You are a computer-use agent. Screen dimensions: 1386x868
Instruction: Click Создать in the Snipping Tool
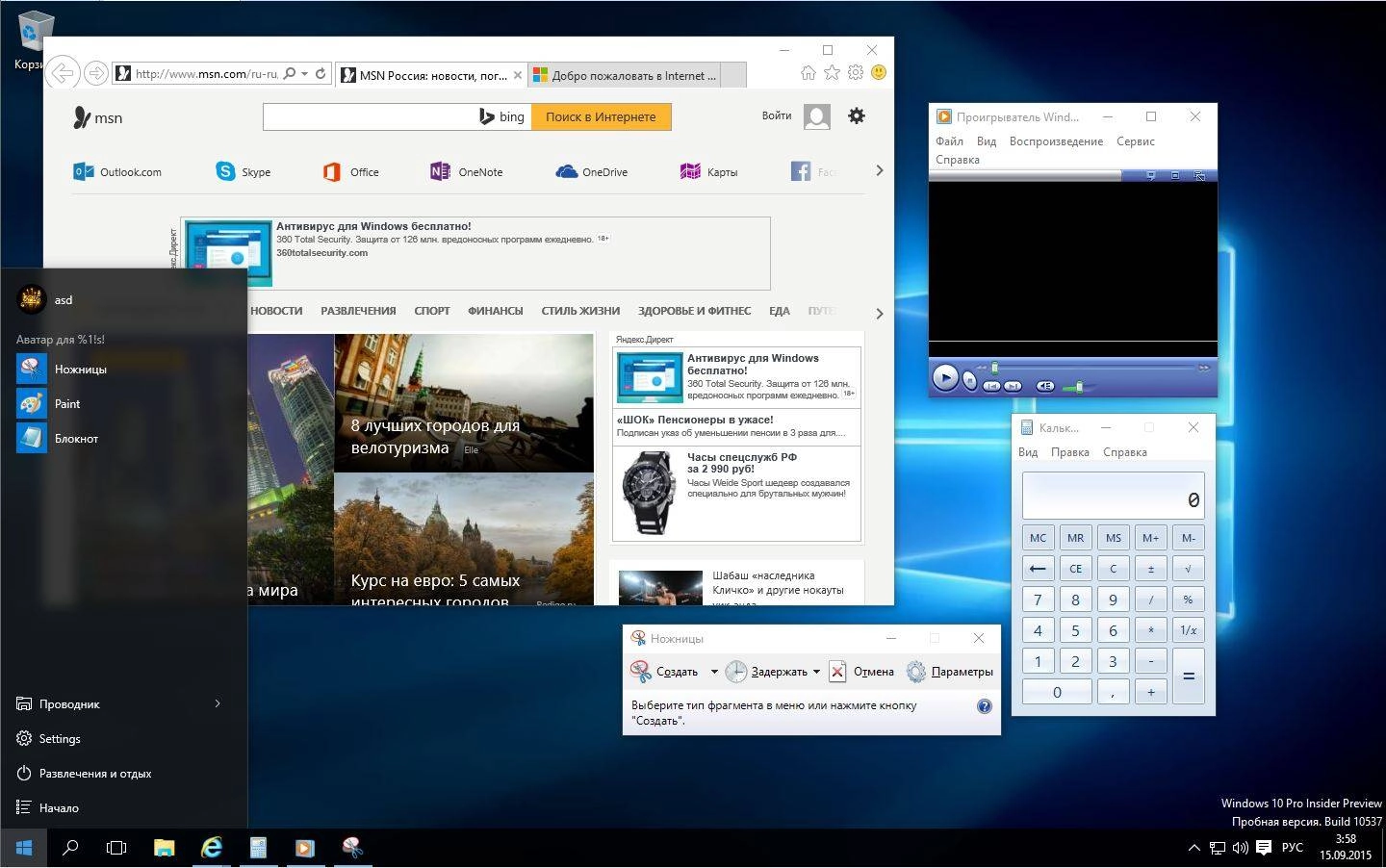click(665, 672)
